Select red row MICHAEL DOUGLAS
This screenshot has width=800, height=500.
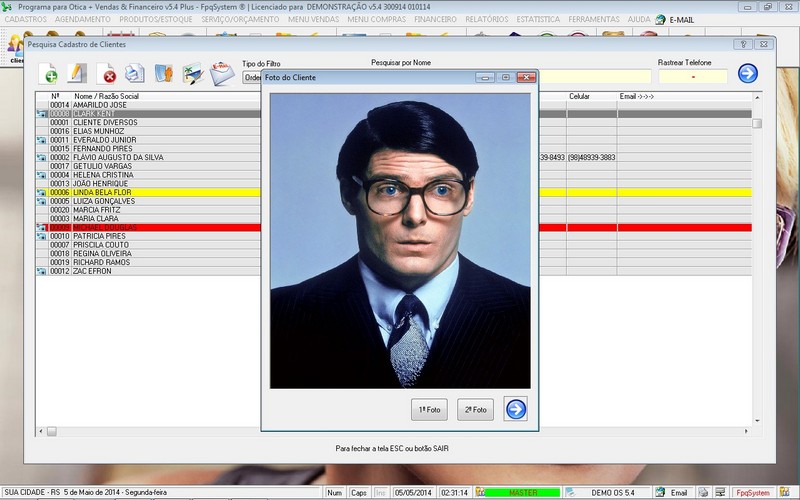click(148, 228)
